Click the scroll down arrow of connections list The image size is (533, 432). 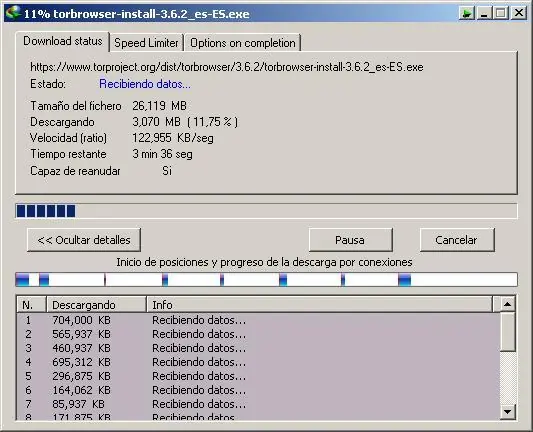click(508, 412)
